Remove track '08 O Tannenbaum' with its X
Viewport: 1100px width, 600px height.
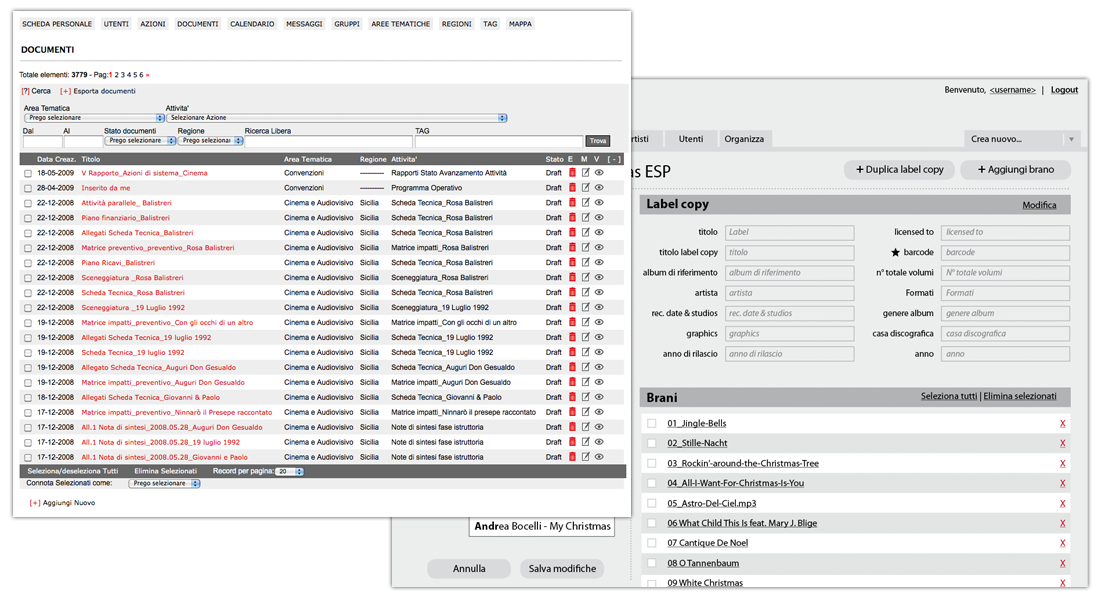click(1062, 564)
